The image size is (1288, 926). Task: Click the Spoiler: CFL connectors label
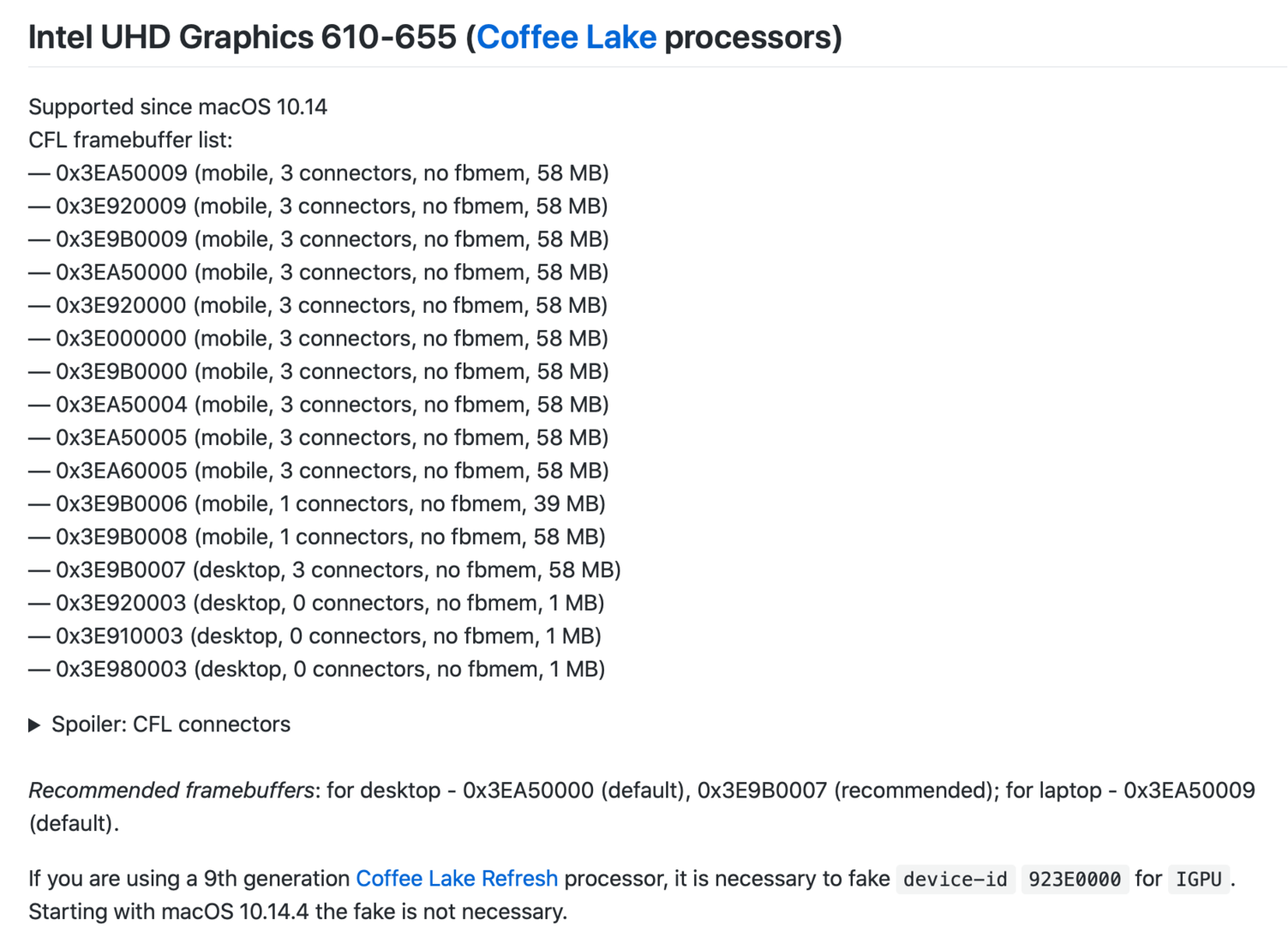(x=171, y=725)
